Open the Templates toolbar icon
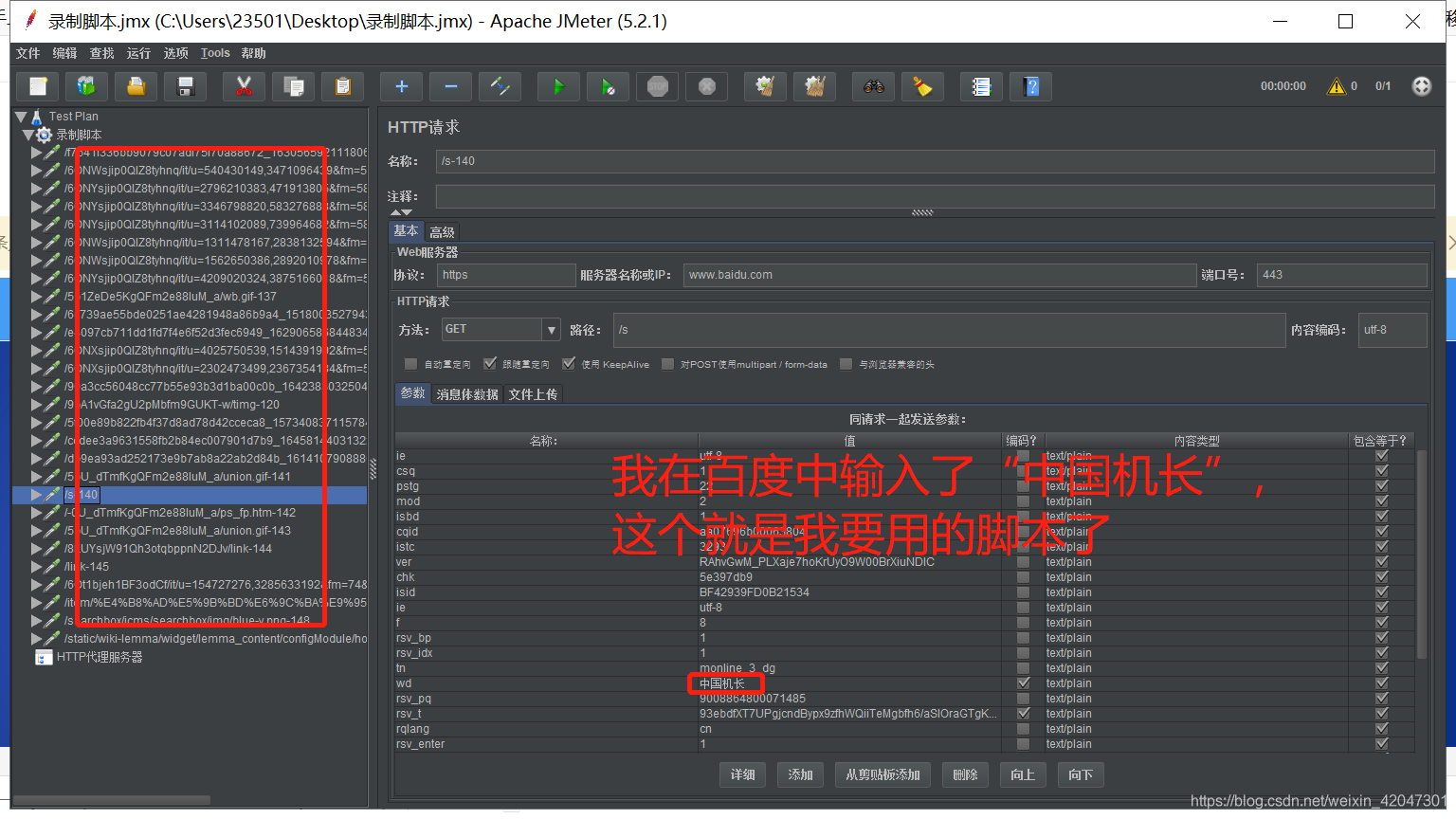This screenshot has width=1456, height=819. coord(87,86)
